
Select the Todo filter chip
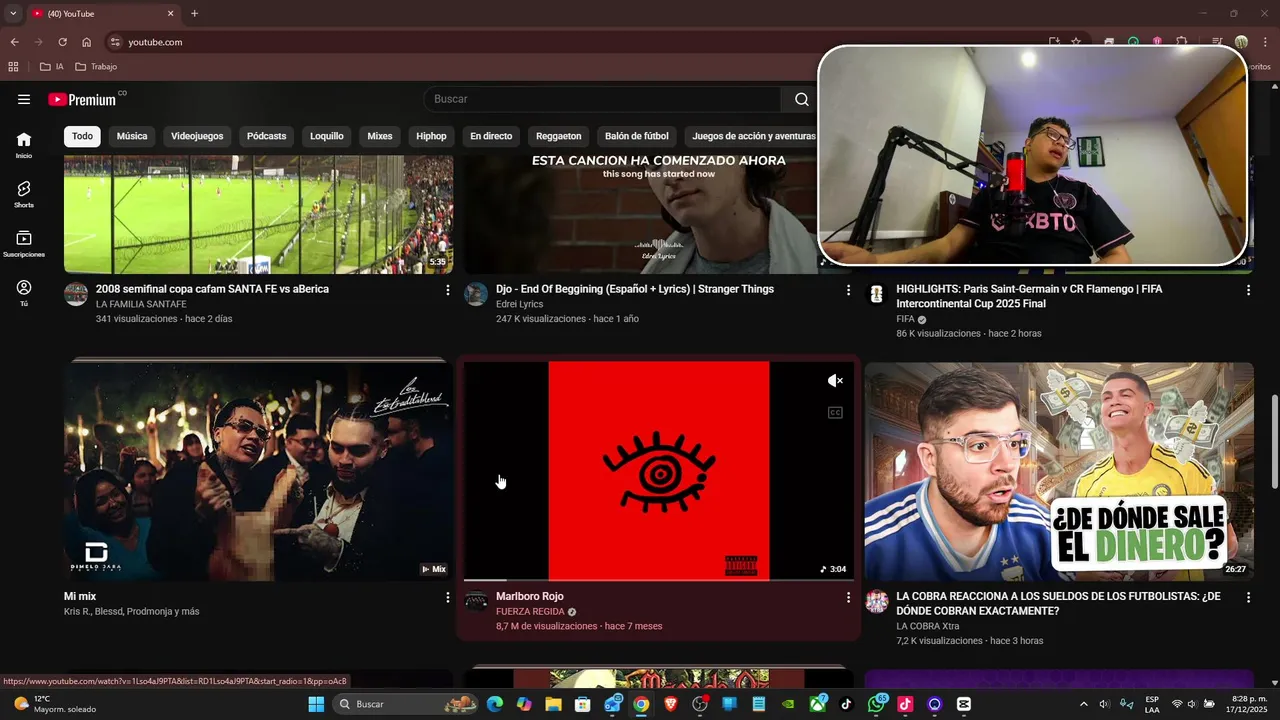click(82, 136)
